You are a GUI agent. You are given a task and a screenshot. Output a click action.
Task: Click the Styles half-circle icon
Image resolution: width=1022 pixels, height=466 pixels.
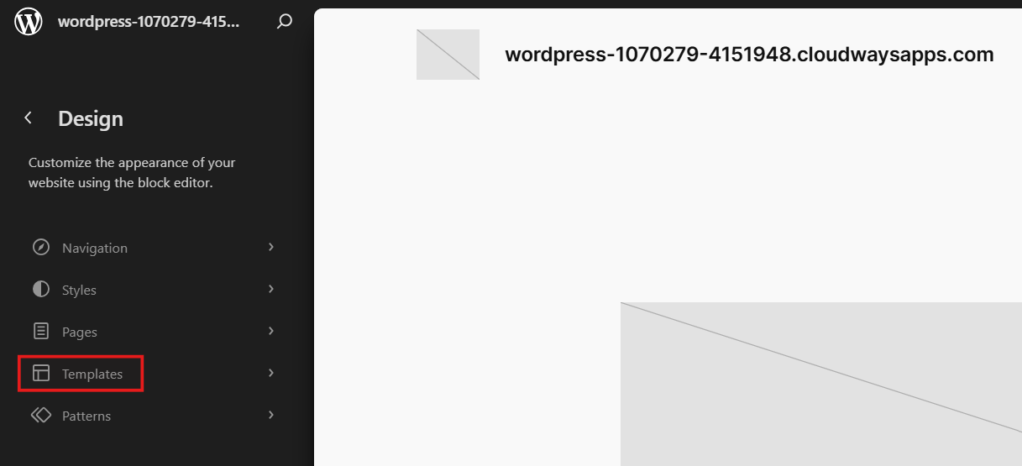coord(41,289)
